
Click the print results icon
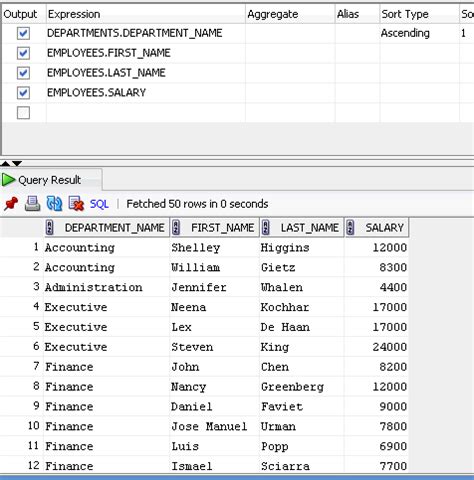coord(33,204)
